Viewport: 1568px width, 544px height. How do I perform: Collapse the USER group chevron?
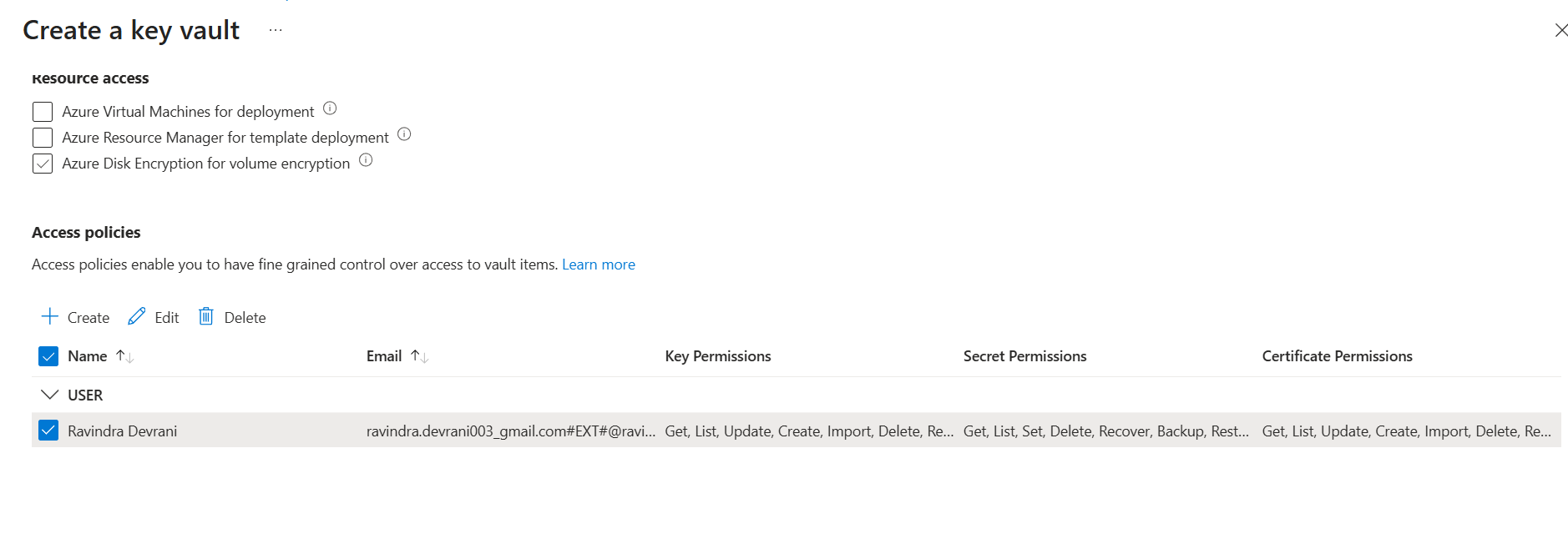pyautogui.click(x=49, y=395)
